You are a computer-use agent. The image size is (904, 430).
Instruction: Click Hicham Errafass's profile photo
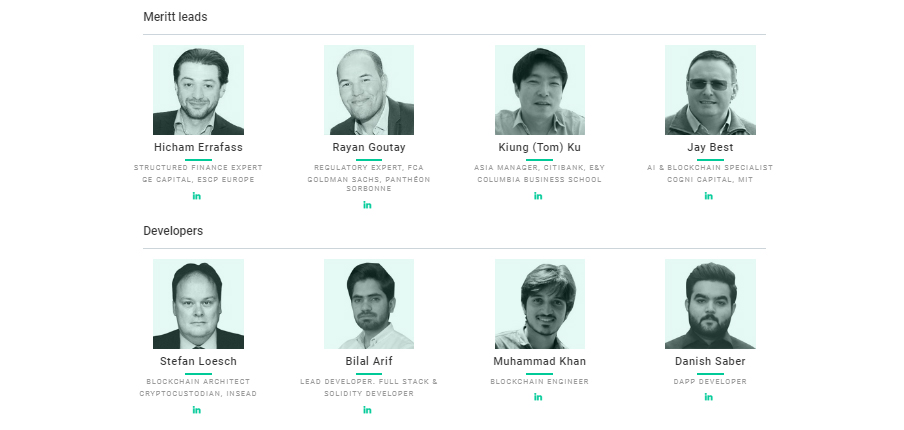pos(198,90)
